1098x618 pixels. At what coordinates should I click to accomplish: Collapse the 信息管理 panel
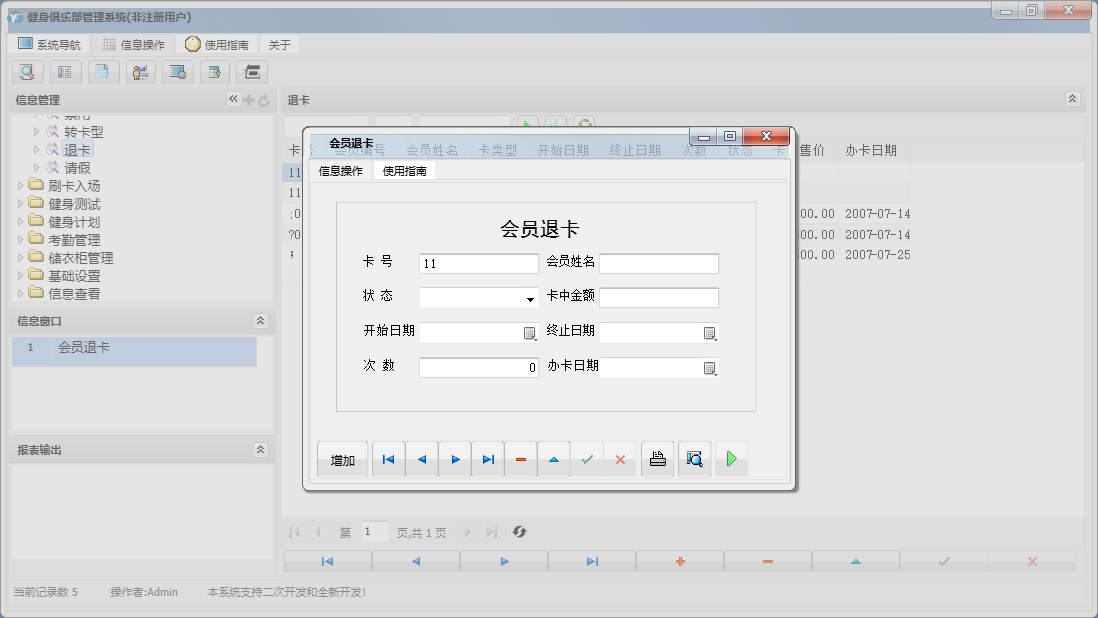(232, 99)
